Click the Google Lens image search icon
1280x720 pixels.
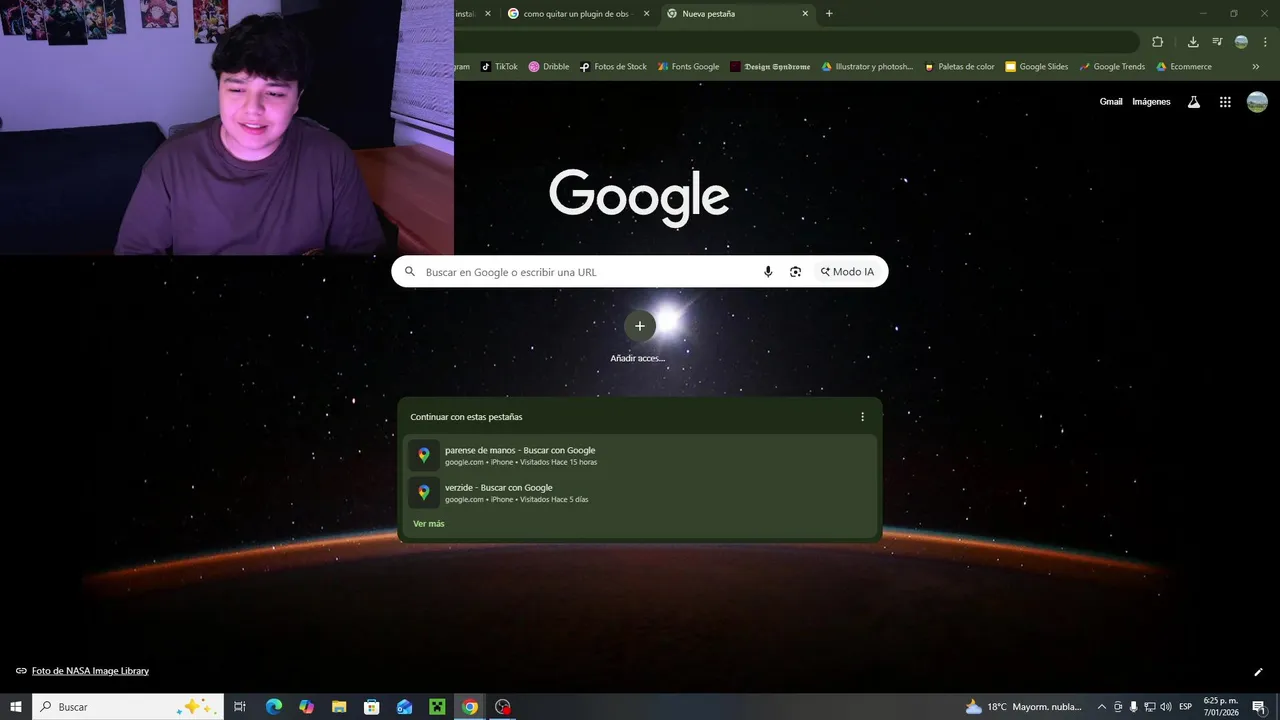pos(796,272)
